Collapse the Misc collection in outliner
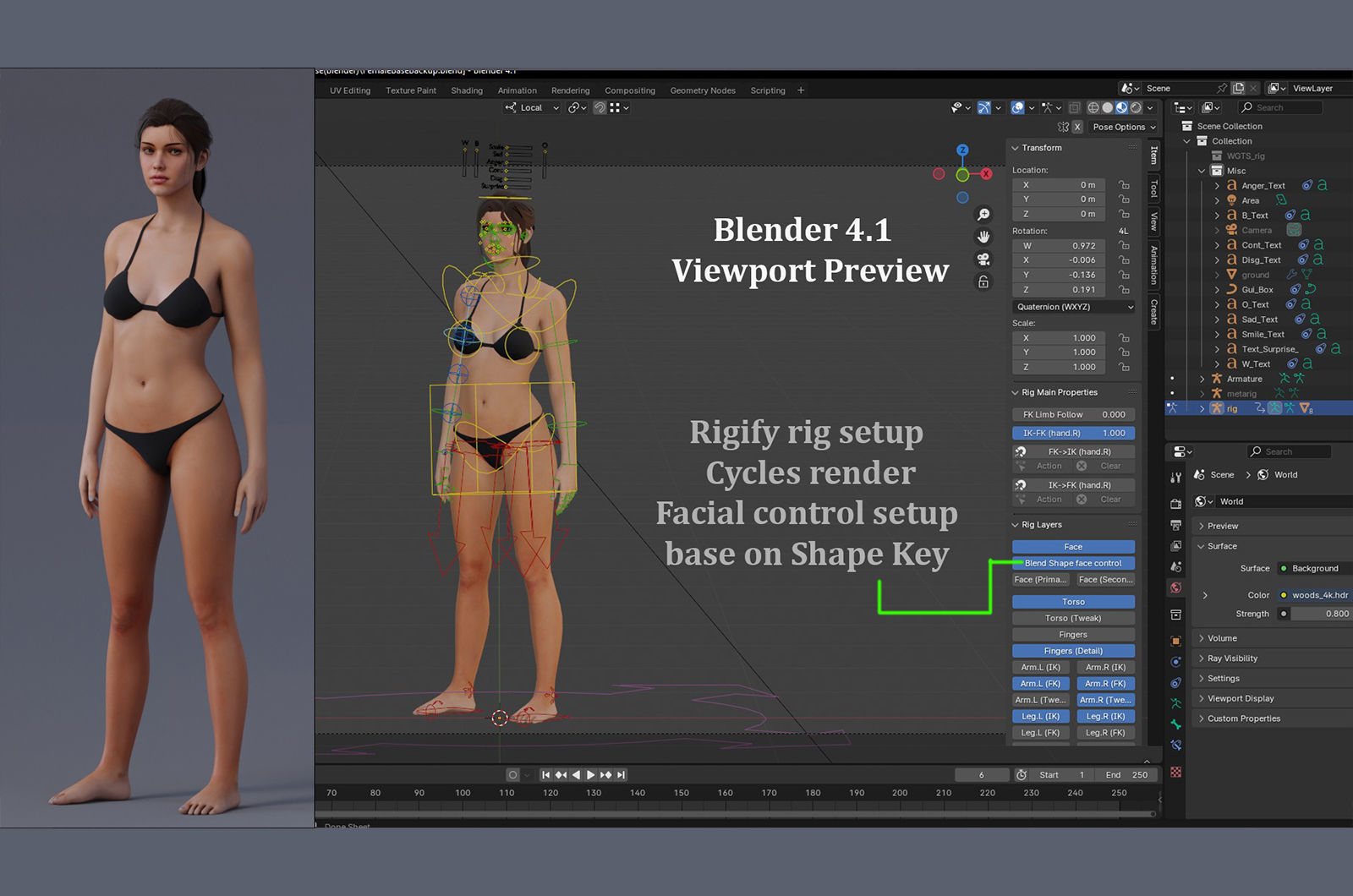The height and width of the screenshot is (896, 1353). click(1202, 171)
